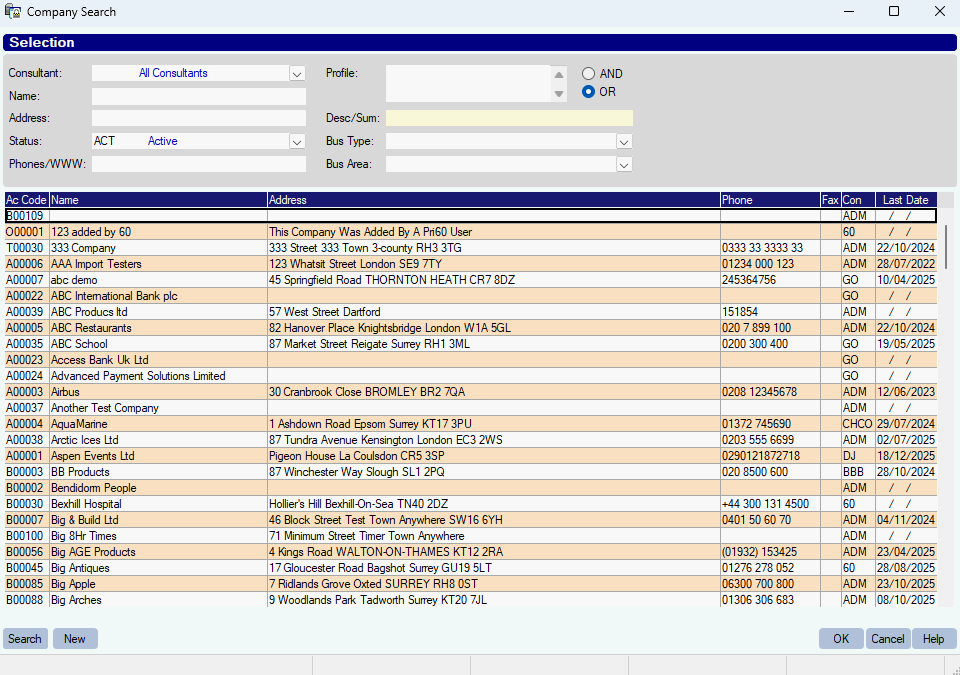
Task: Select the B00109 row code
Action: click(x=25, y=216)
